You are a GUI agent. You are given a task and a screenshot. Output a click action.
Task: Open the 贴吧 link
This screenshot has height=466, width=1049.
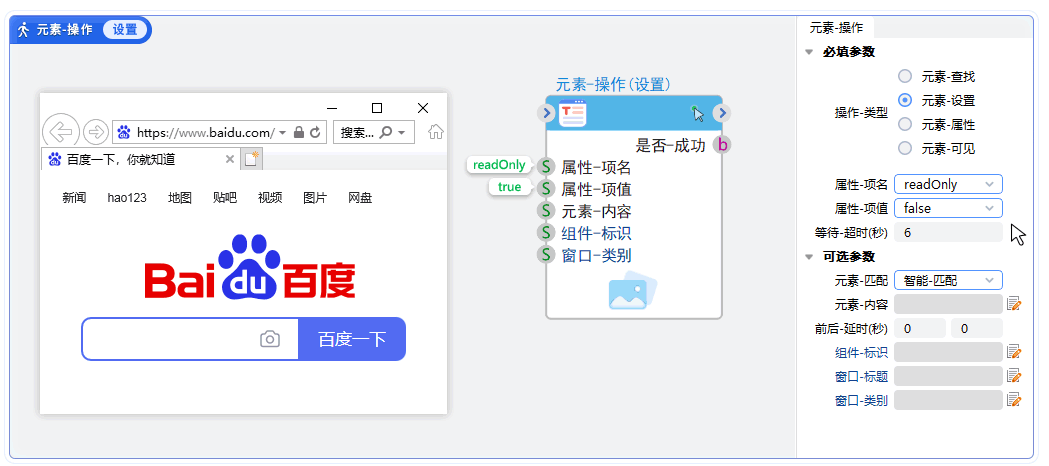pyautogui.click(x=225, y=198)
